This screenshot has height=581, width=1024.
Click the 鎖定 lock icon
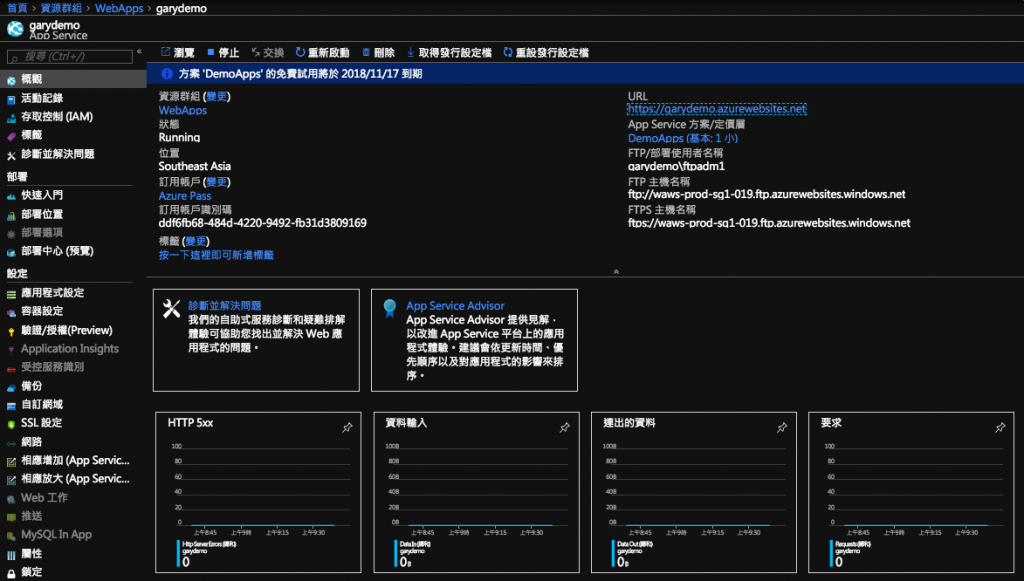point(11,573)
